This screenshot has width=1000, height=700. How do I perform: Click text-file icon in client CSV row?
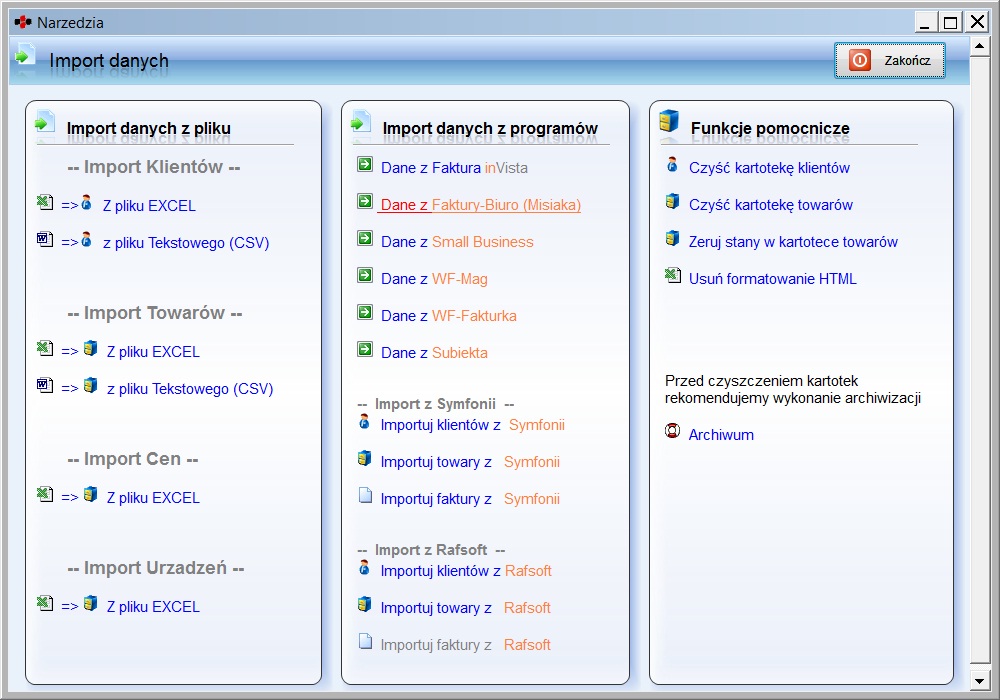pyautogui.click(x=45, y=240)
